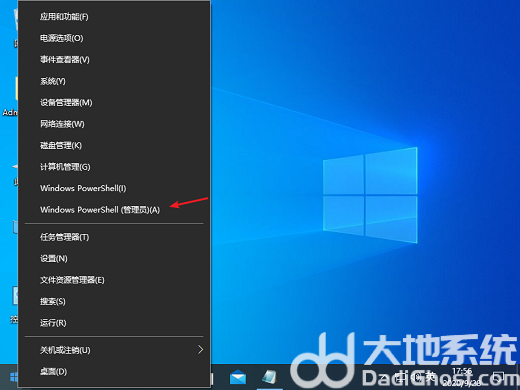Click the Windows Start button
The height and width of the screenshot is (390, 520).
pyautogui.click(x=13, y=377)
